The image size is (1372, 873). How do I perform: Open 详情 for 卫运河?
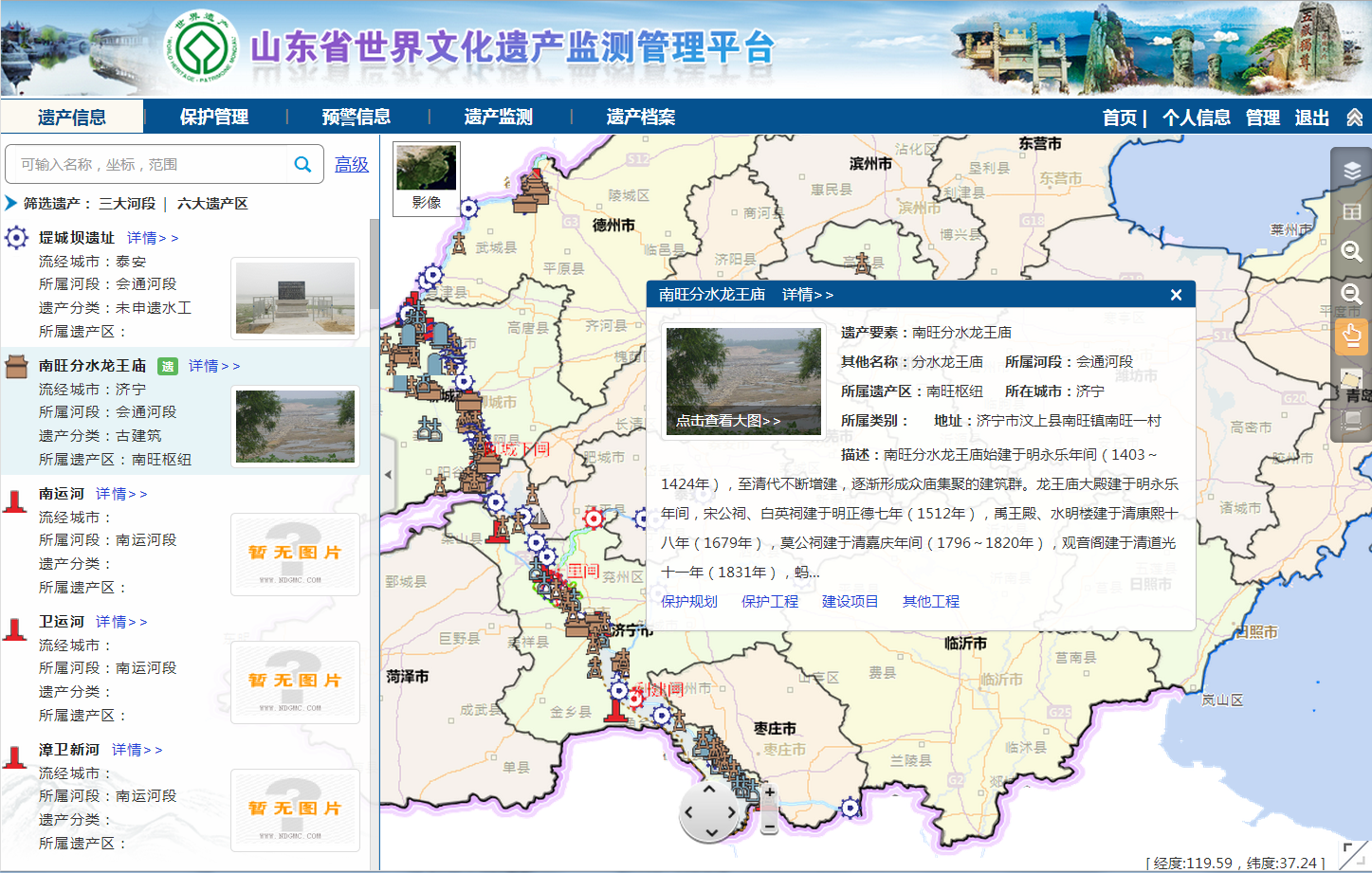121,622
